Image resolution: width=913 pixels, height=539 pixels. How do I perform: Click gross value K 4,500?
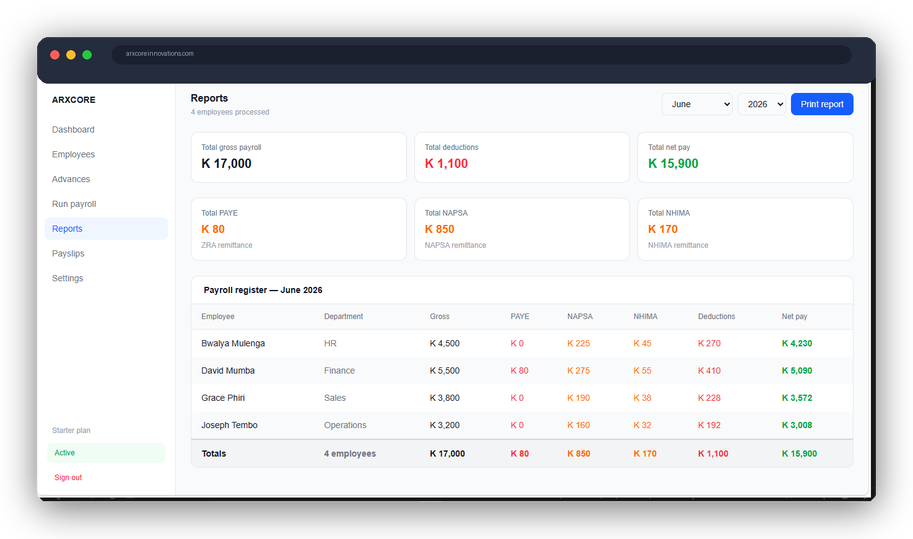[x=445, y=343]
